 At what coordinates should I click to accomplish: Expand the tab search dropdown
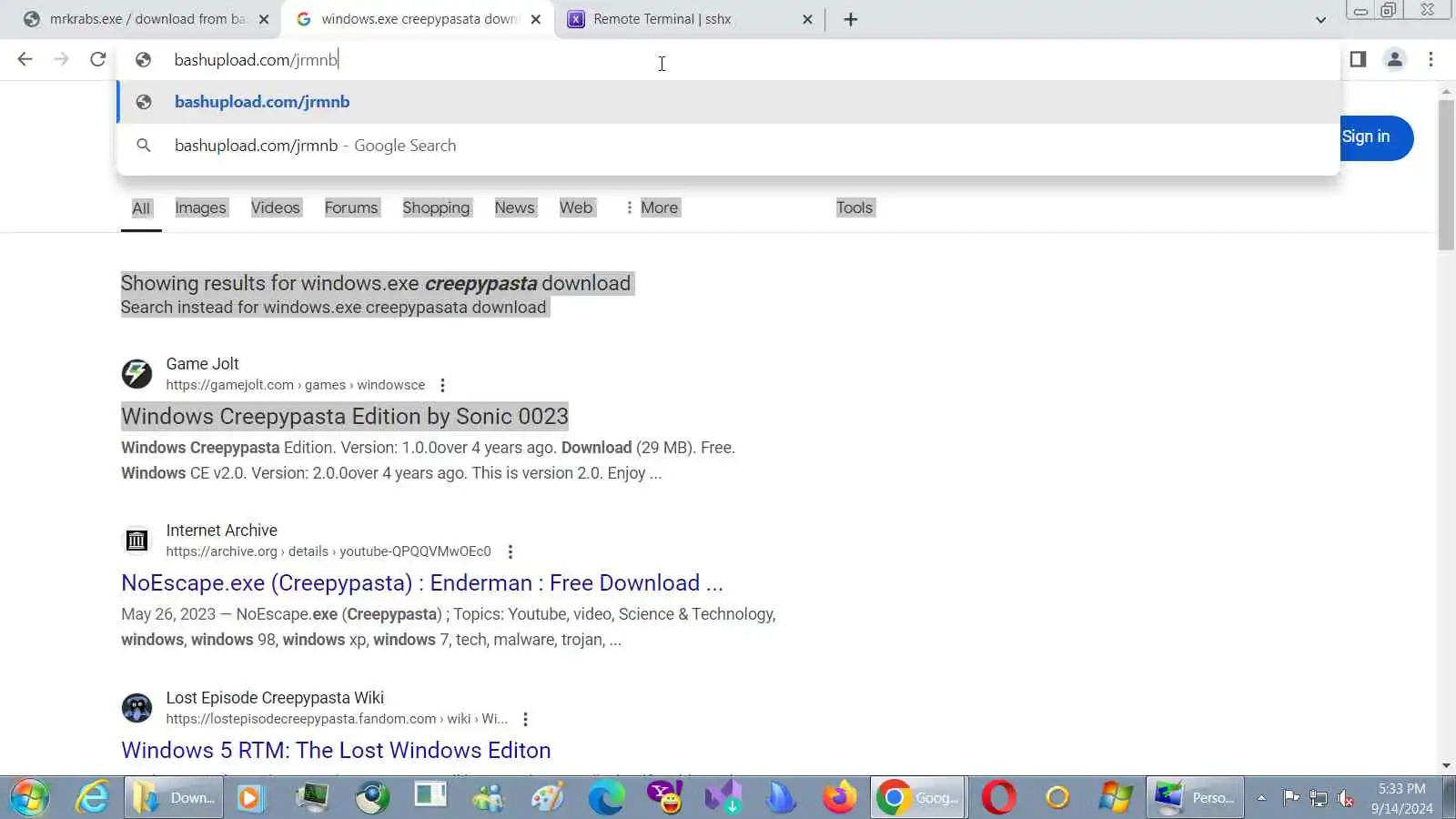[x=1321, y=19]
